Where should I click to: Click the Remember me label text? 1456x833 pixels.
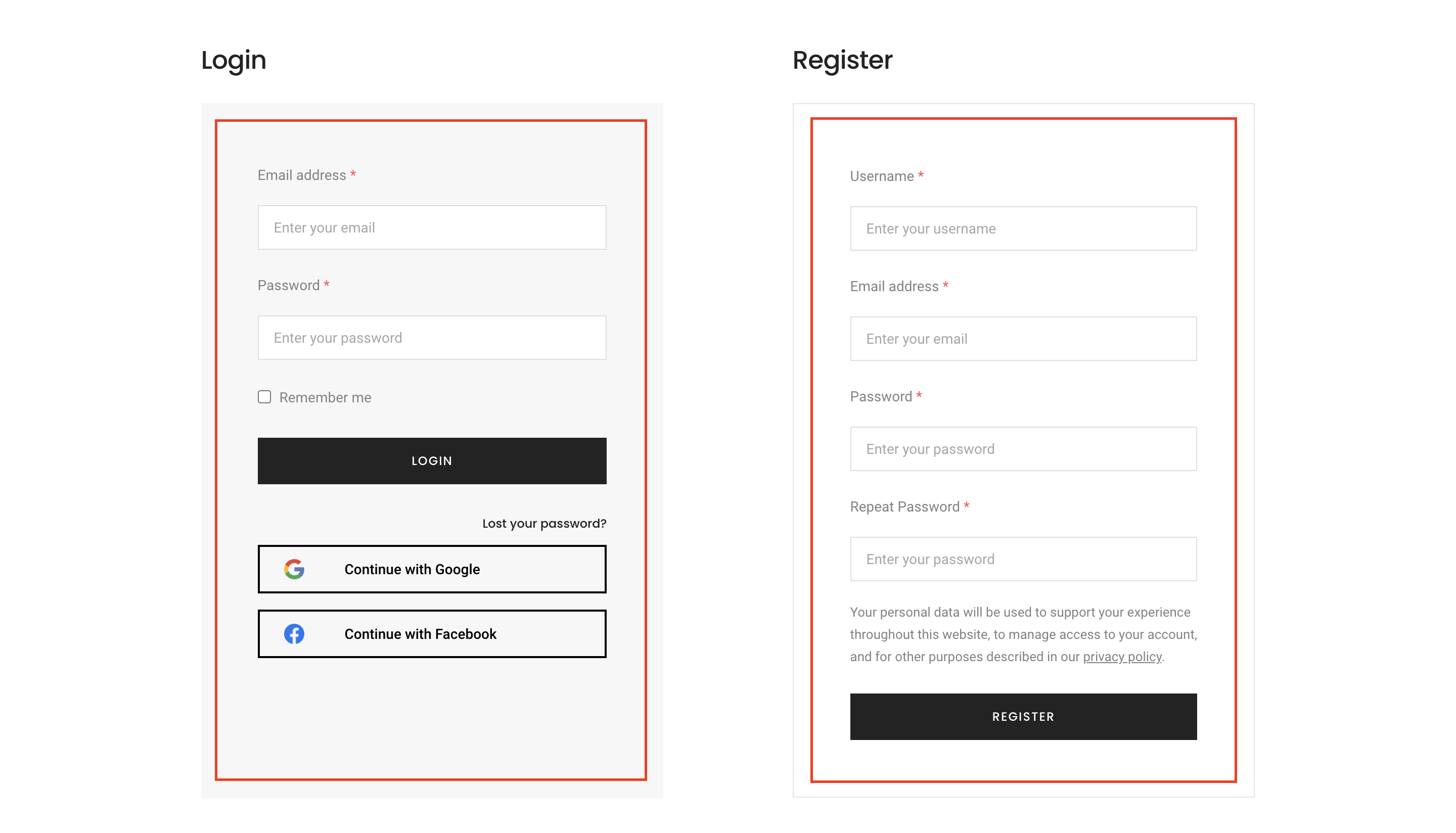325,397
